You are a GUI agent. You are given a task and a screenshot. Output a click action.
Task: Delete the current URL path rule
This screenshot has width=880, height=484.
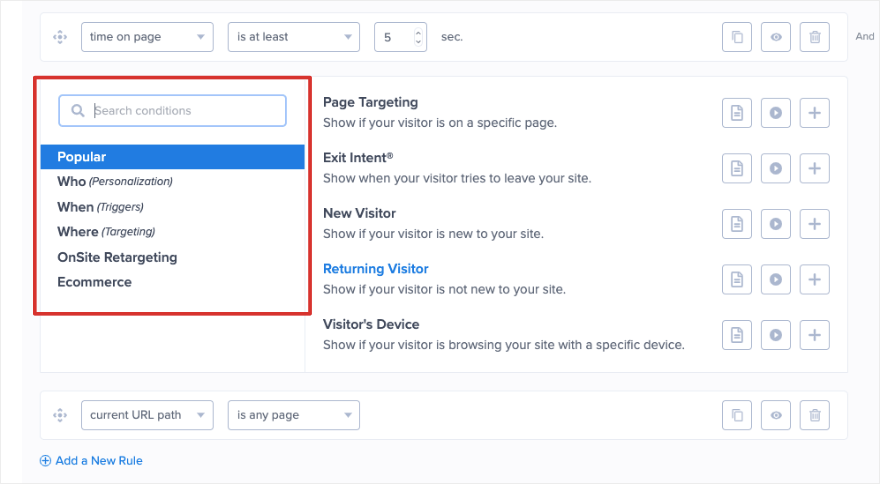coord(815,415)
